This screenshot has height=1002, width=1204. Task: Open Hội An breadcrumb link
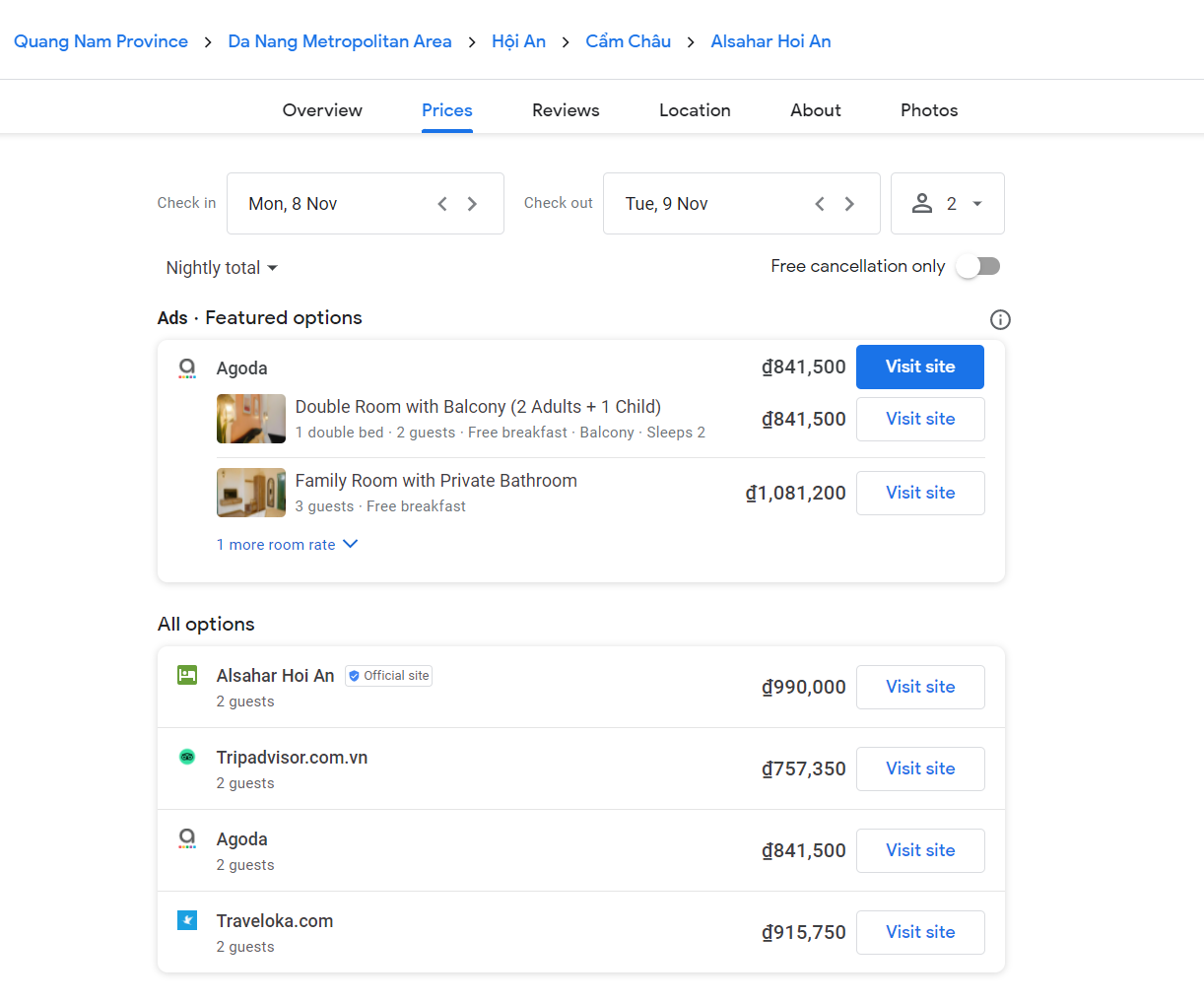[x=518, y=41]
